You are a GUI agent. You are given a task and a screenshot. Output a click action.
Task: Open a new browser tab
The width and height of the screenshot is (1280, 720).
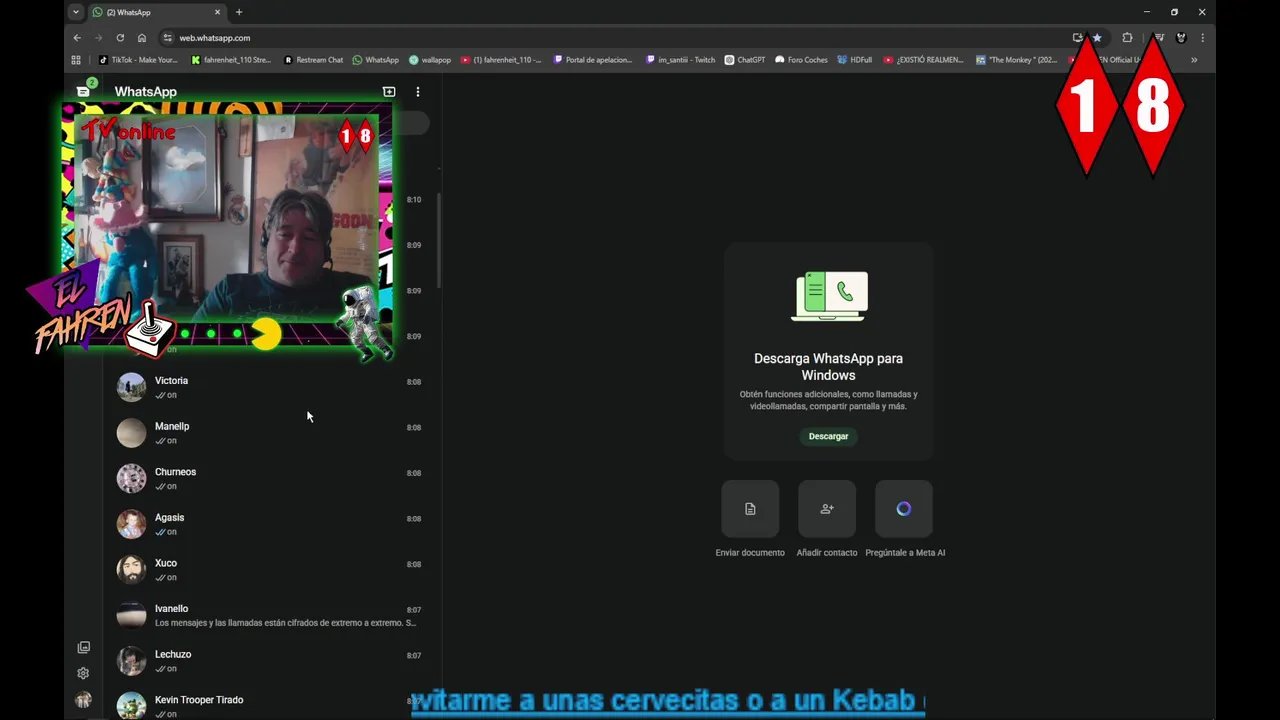coord(239,12)
